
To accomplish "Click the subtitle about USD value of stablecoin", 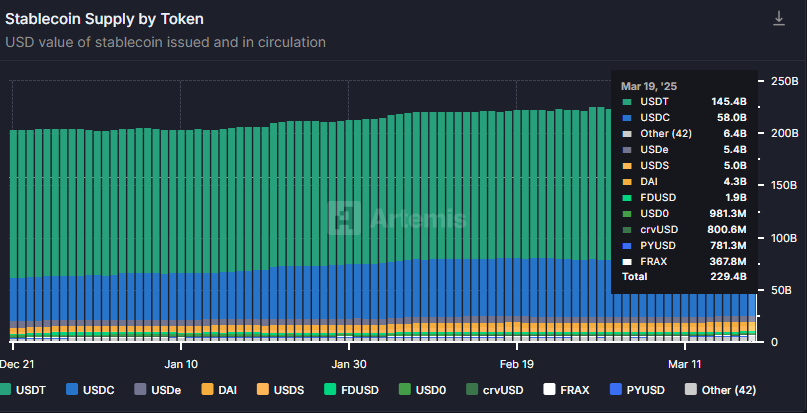I will point(165,42).
